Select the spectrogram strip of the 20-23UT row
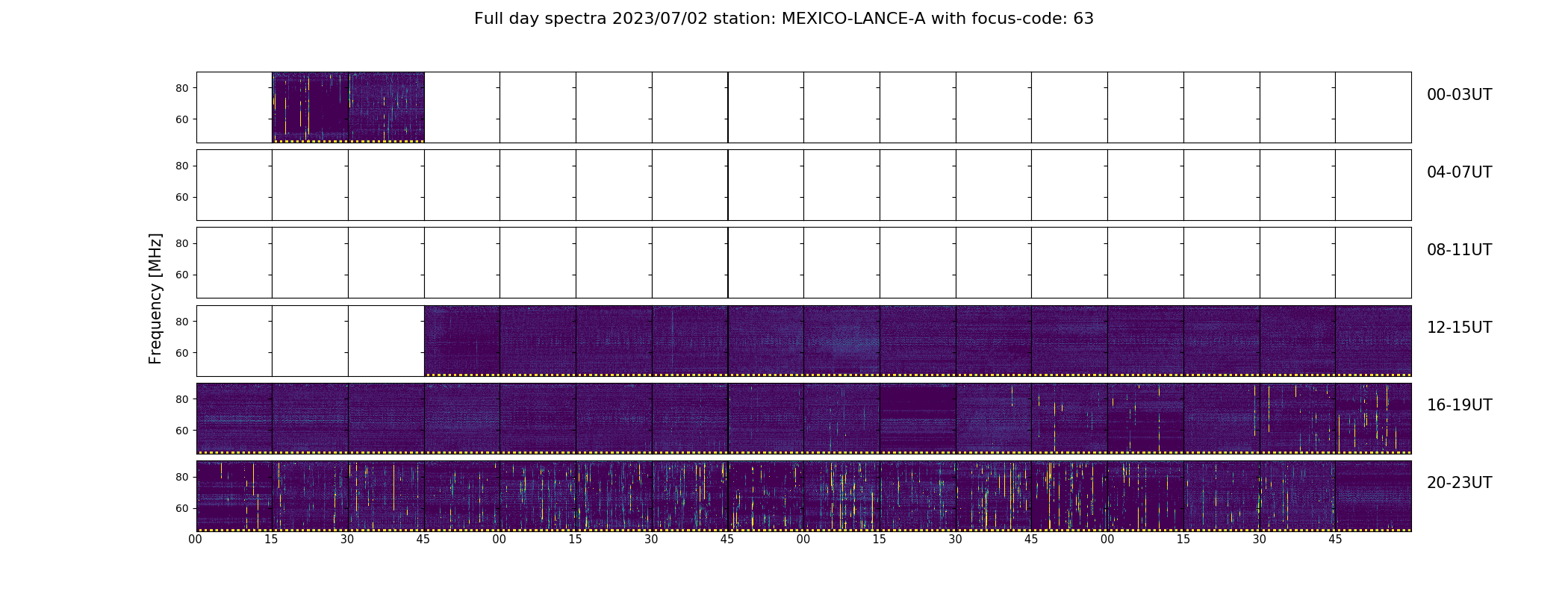 [803, 496]
